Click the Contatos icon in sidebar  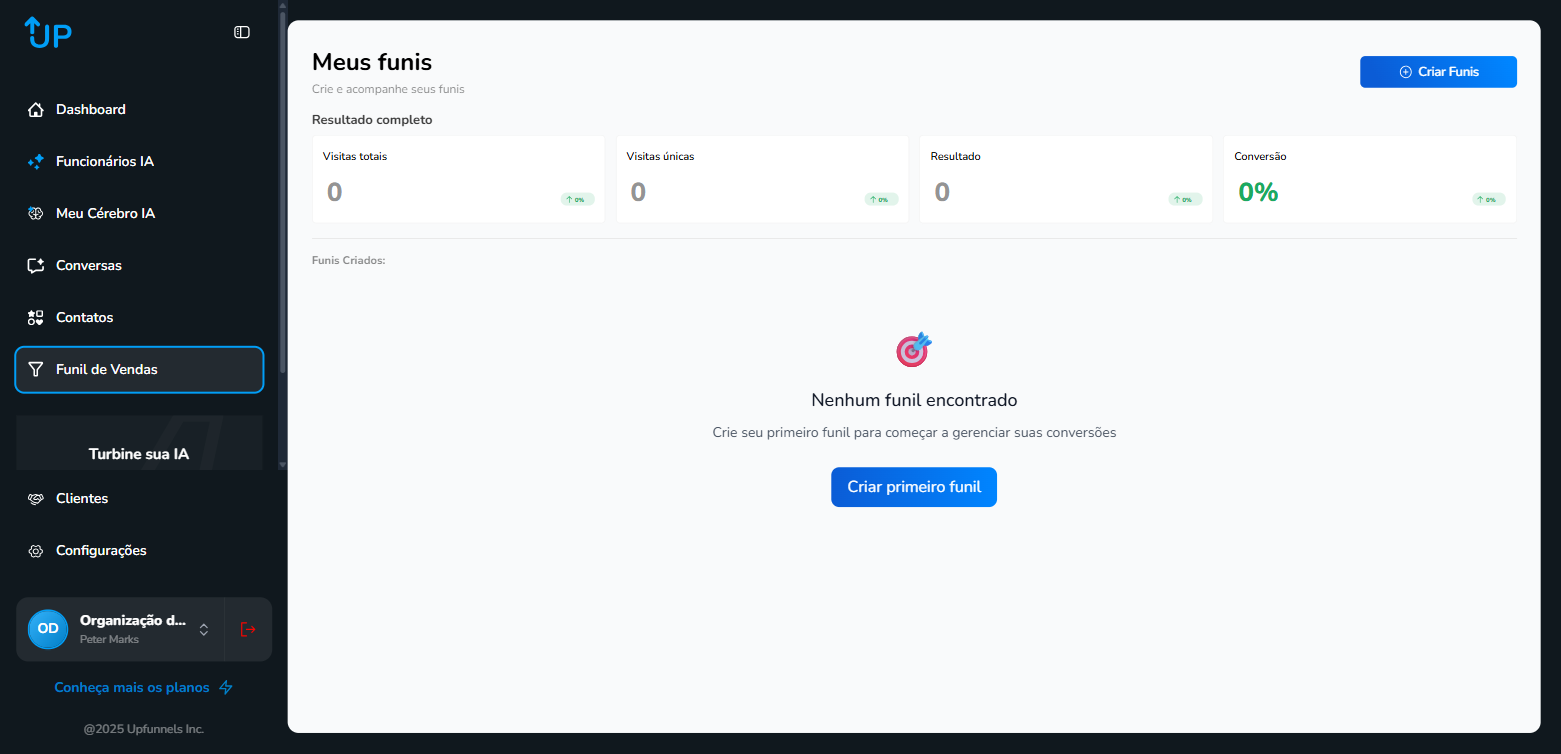pos(36,318)
